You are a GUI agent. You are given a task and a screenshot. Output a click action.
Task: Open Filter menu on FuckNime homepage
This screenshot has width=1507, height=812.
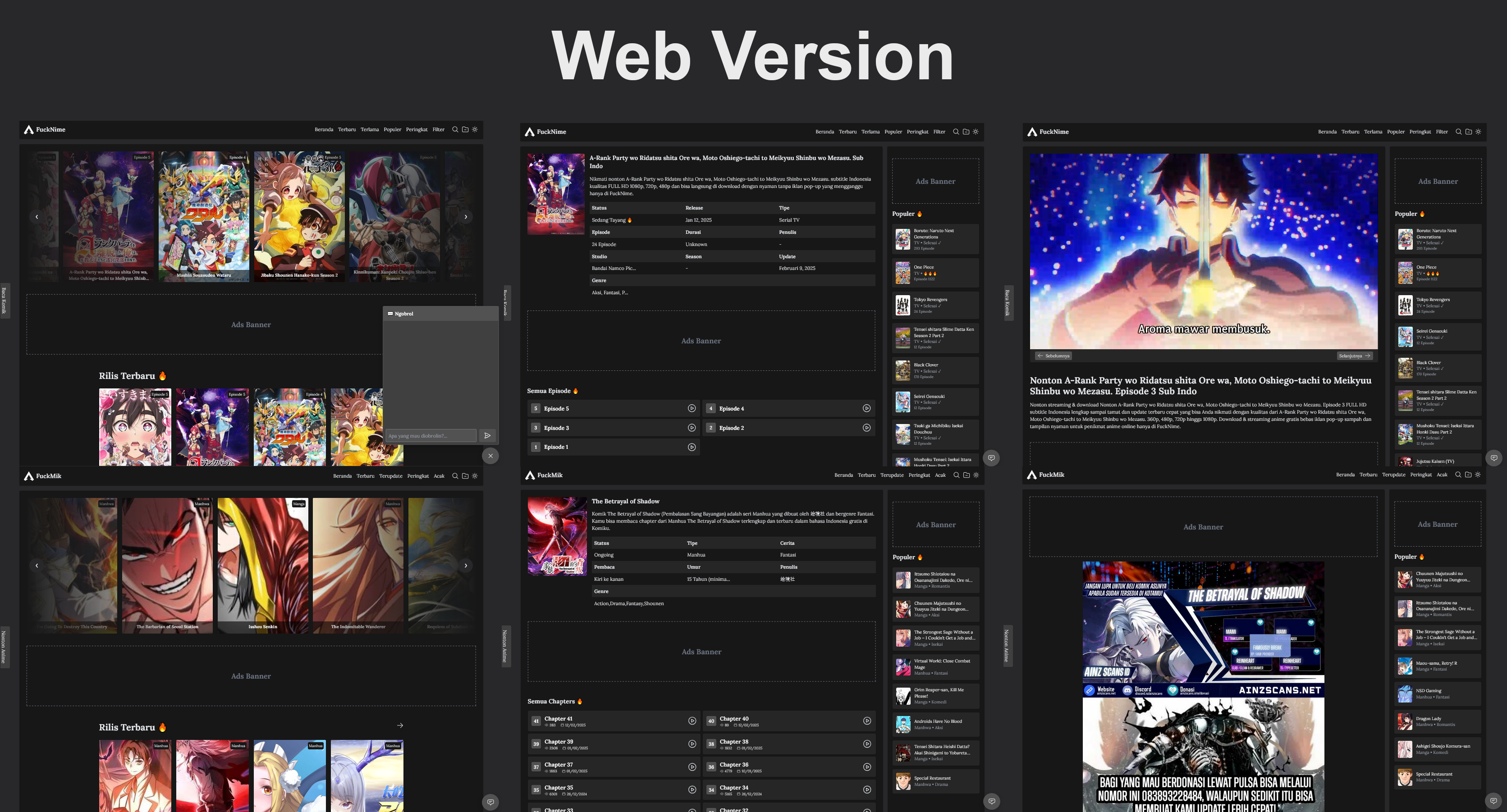(x=439, y=130)
